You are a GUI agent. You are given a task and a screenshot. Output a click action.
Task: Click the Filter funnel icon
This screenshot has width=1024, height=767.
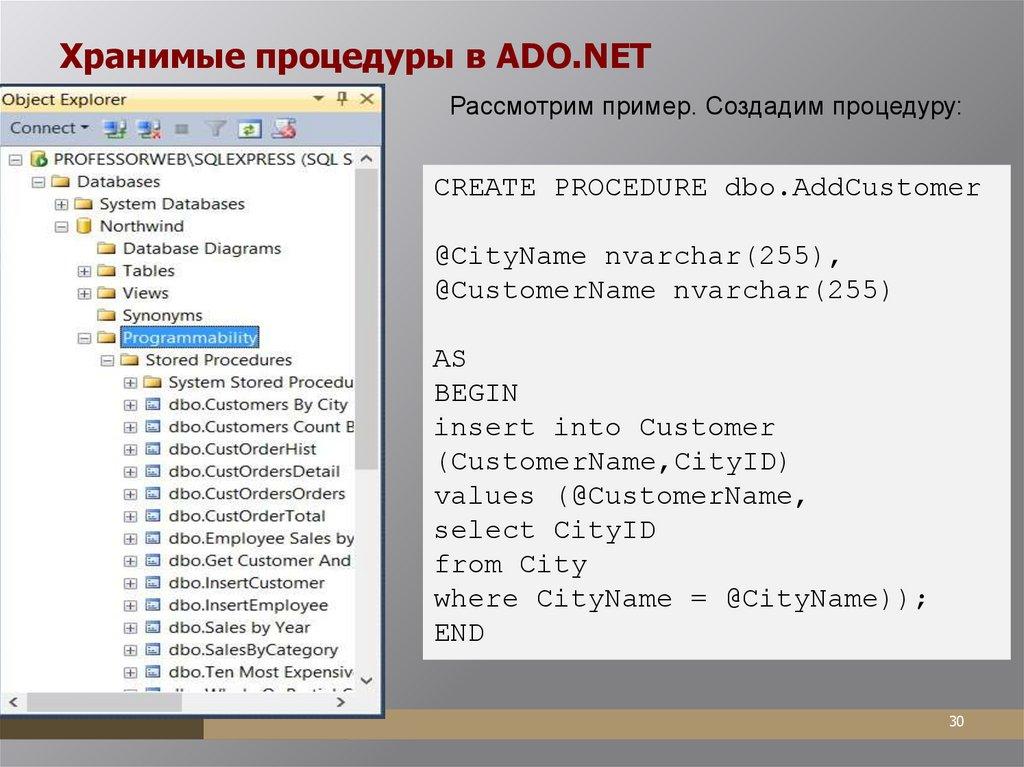click(215, 128)
